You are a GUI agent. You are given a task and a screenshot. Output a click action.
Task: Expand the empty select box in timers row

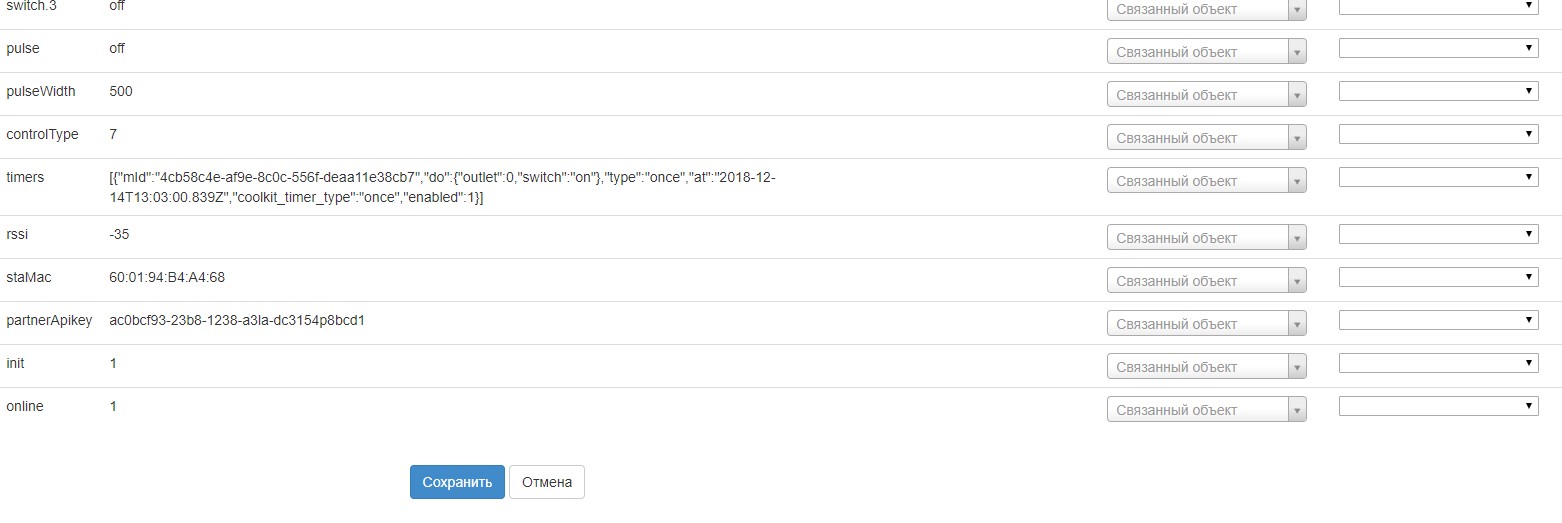tap(1438, 177)
